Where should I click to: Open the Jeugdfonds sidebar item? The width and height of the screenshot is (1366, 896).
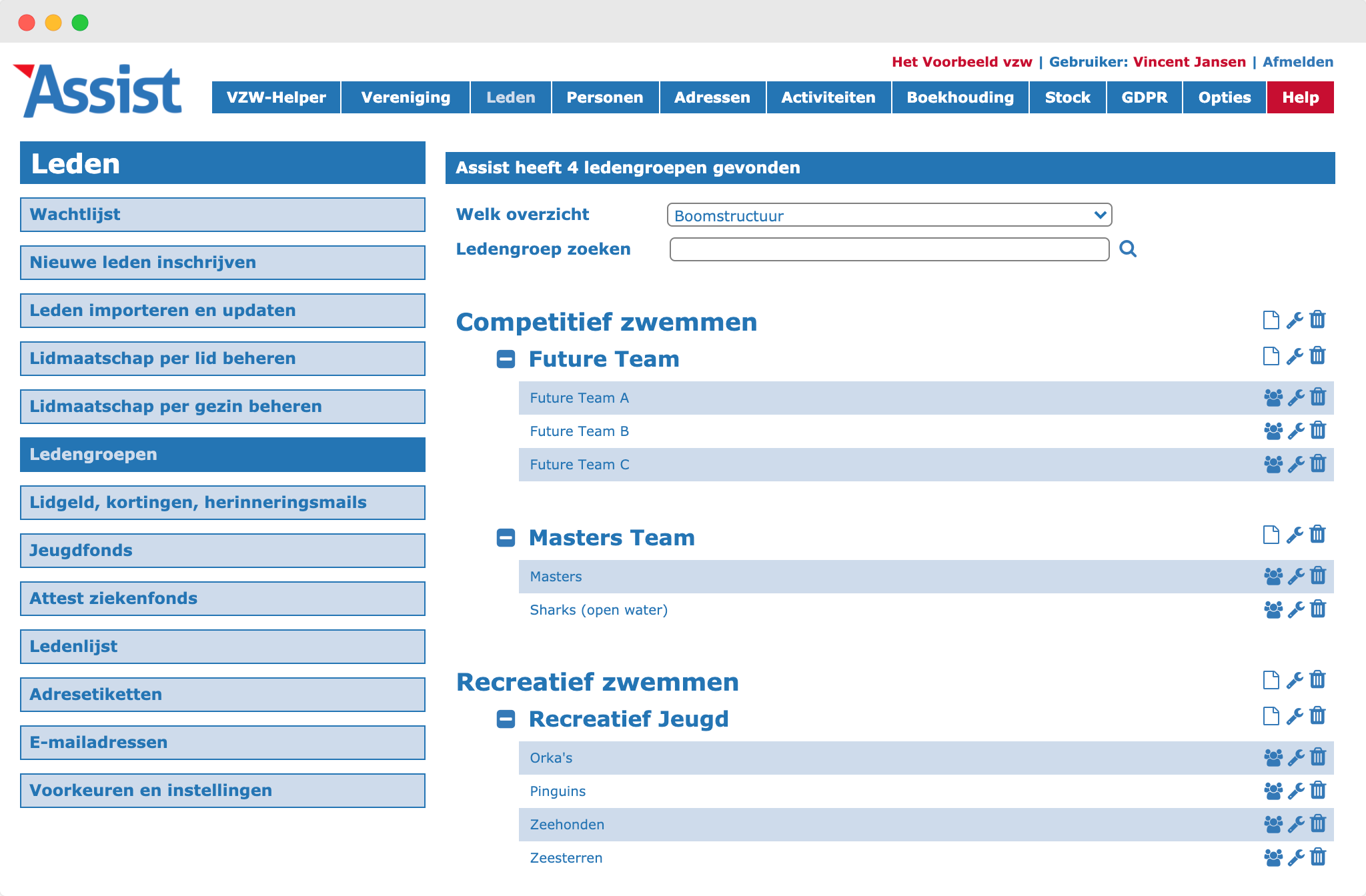coord(223,551)
